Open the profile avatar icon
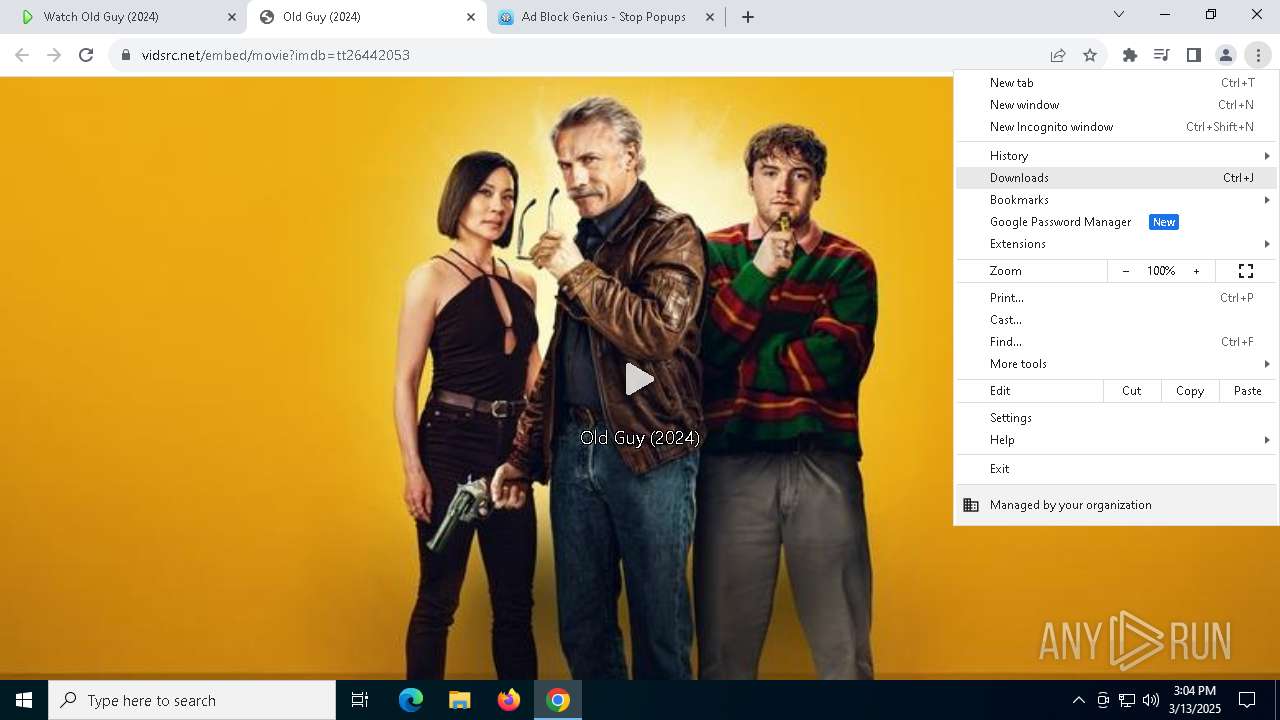Screen dimensions: 1280x720 [1226, 55]
